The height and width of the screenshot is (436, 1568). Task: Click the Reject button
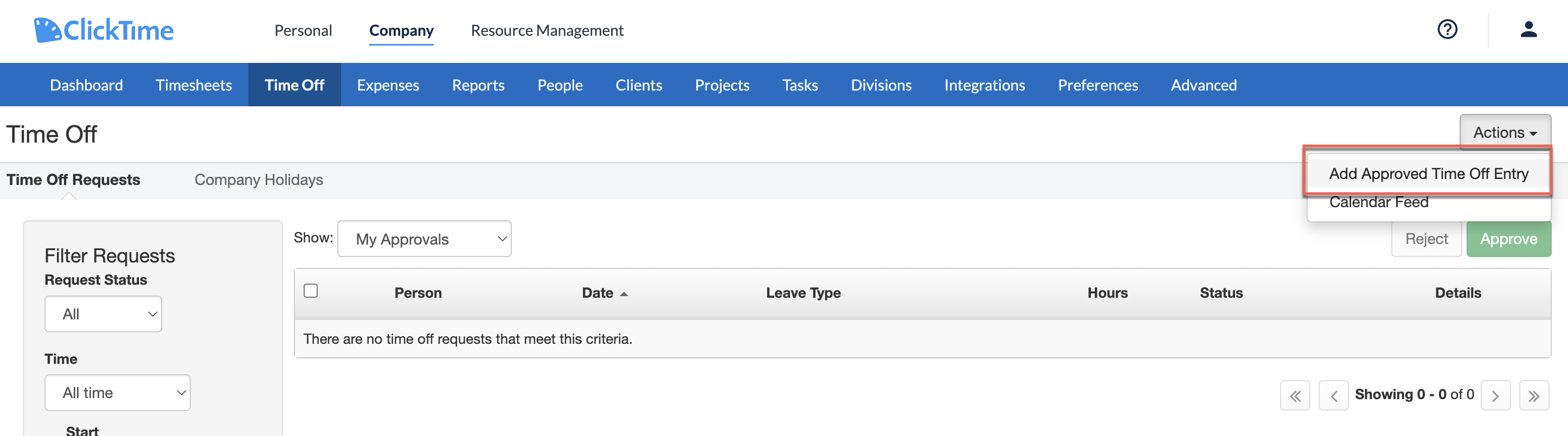pyautogui.click(x=1426, y=239)
